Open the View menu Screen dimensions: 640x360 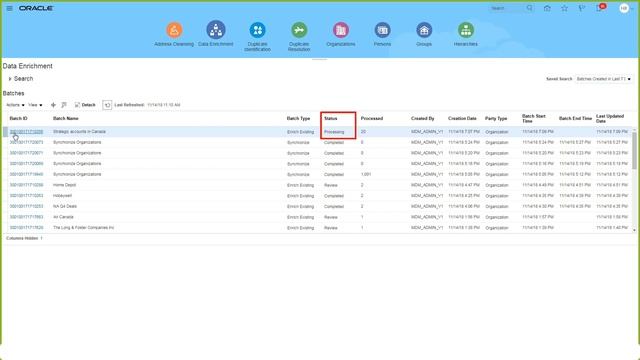(35, 105)
